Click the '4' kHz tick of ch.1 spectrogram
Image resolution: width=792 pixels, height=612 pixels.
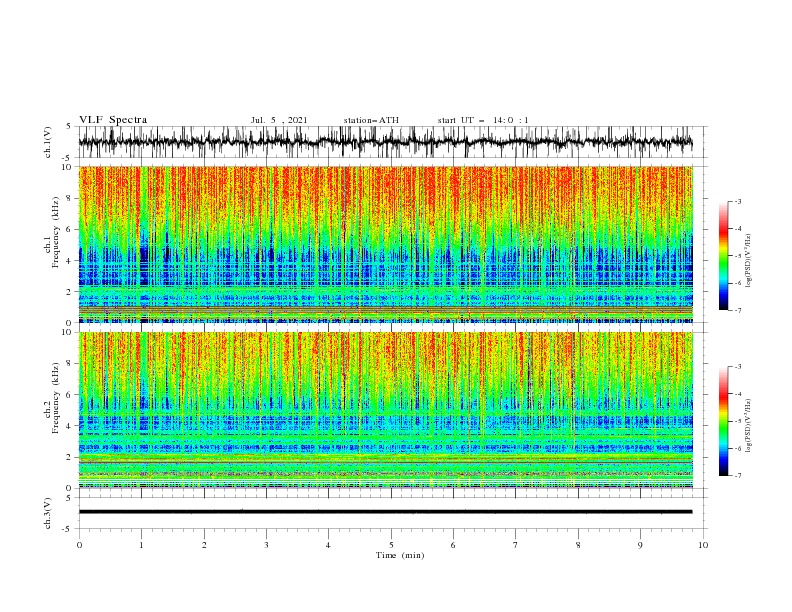(70, 261)
